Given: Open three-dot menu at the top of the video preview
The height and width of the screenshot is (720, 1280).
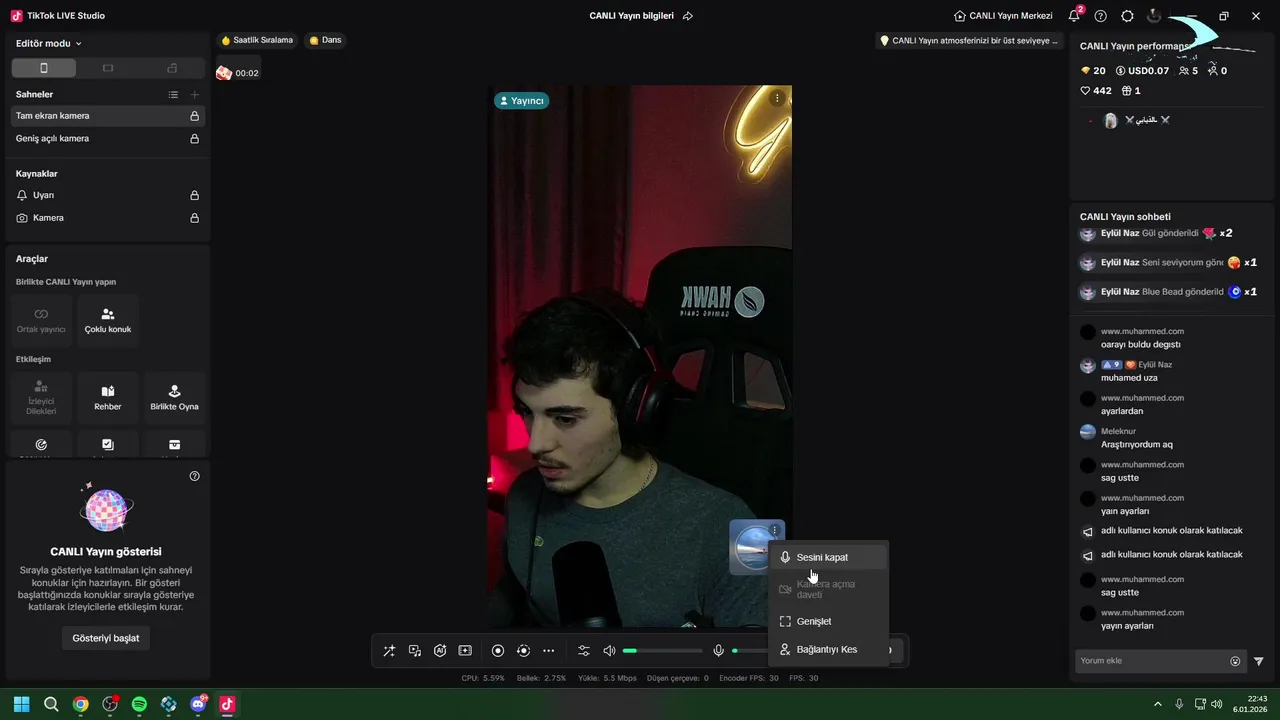Looking at the screenshot, I should click(x=777, y=98).
